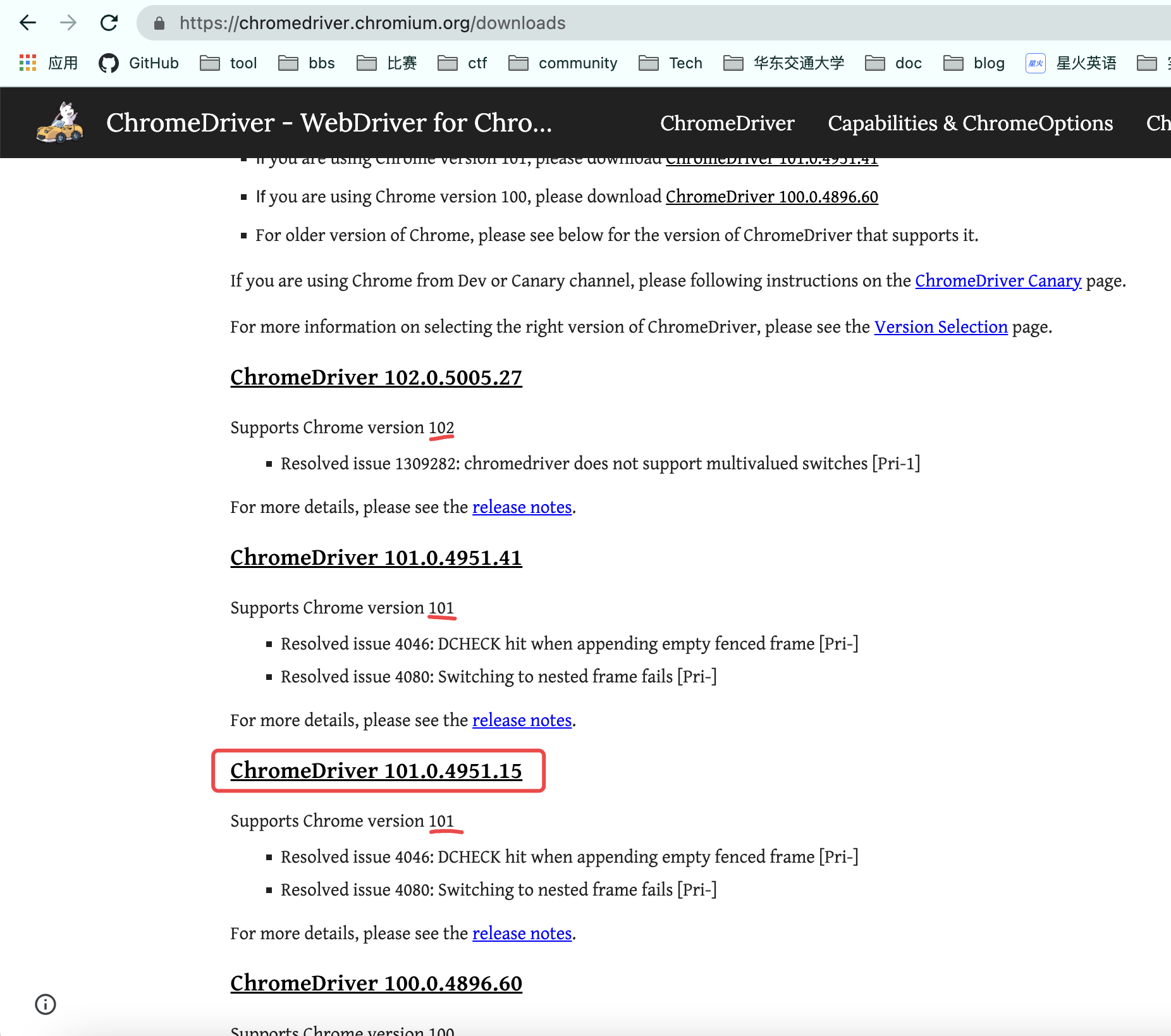Screen dimensions: 1171x1036
Task: Open the ChromeDriver Canary link
Action: click(x=998, y=281)
